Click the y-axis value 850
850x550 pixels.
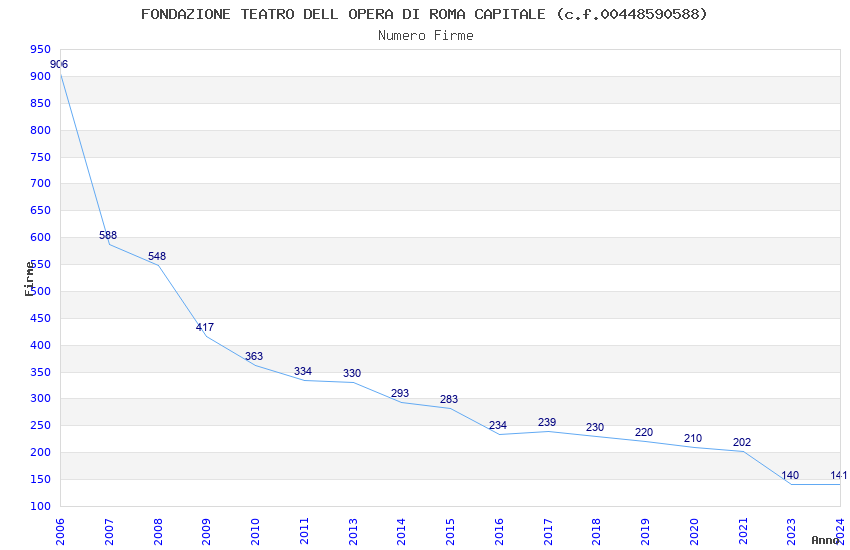pyautogui.click(x=41, y=103)
